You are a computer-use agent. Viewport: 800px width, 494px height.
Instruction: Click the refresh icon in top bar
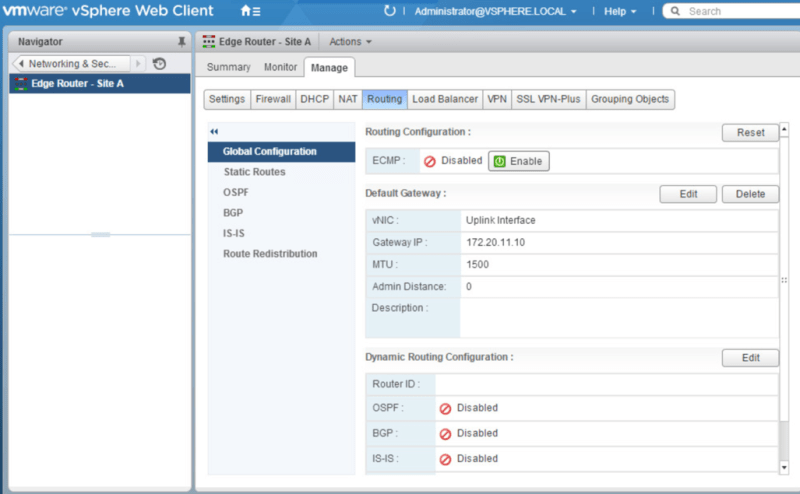(390, 11)
